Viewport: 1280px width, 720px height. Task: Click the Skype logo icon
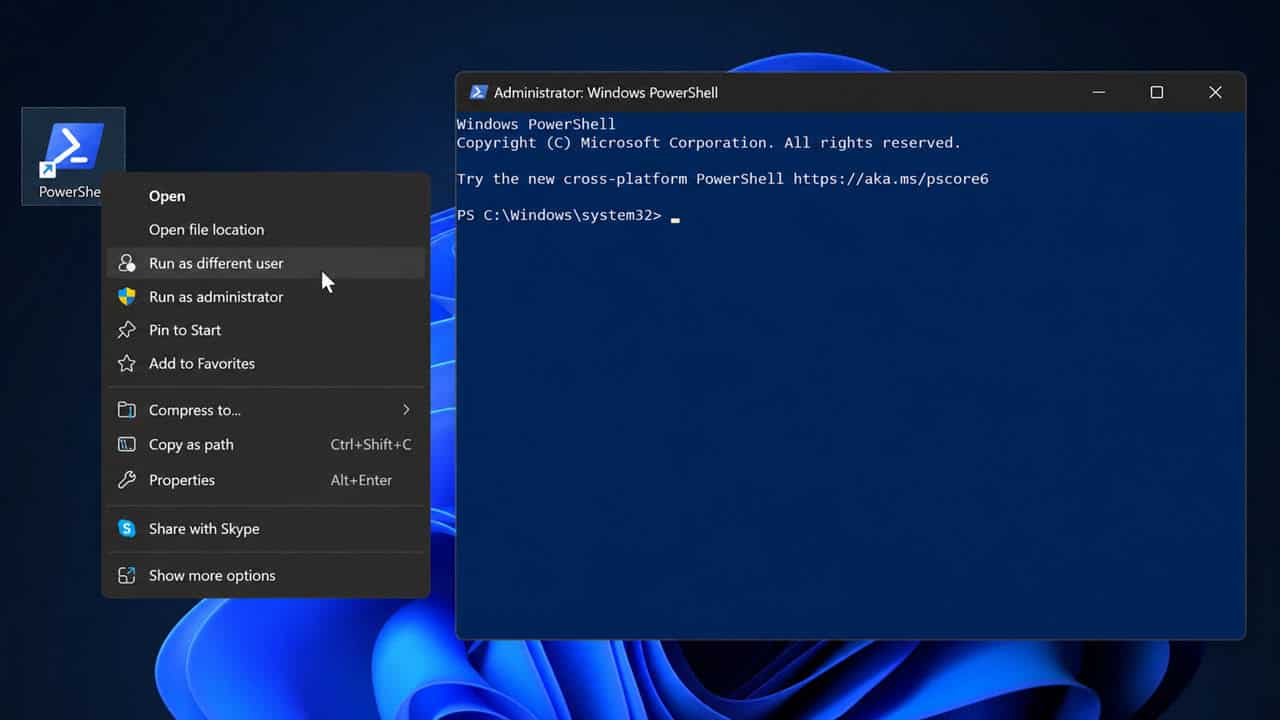[x=127, y=529]
